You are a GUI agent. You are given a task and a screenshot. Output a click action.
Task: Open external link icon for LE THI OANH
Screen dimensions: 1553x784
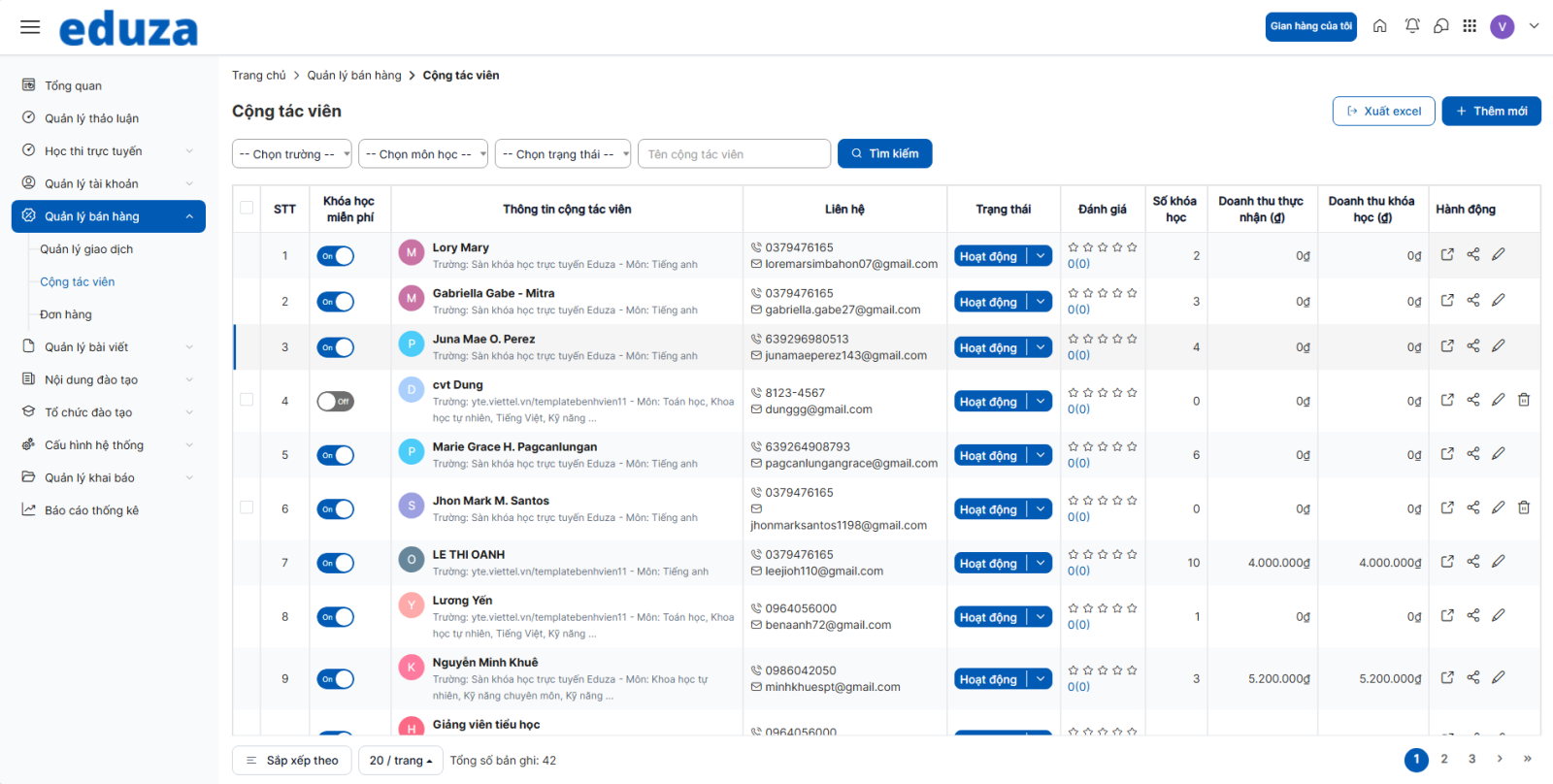pyautogui.click(x=1447, y=562)
